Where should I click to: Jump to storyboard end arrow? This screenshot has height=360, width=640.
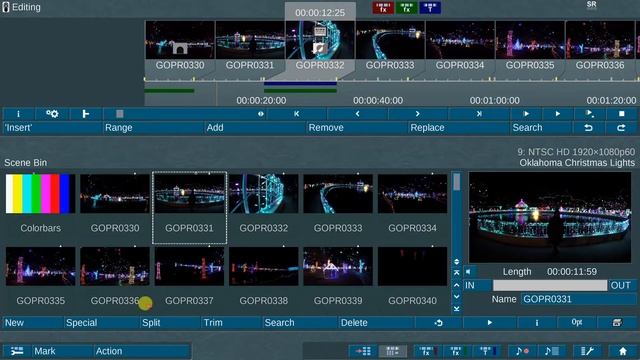tap(479, 114)
